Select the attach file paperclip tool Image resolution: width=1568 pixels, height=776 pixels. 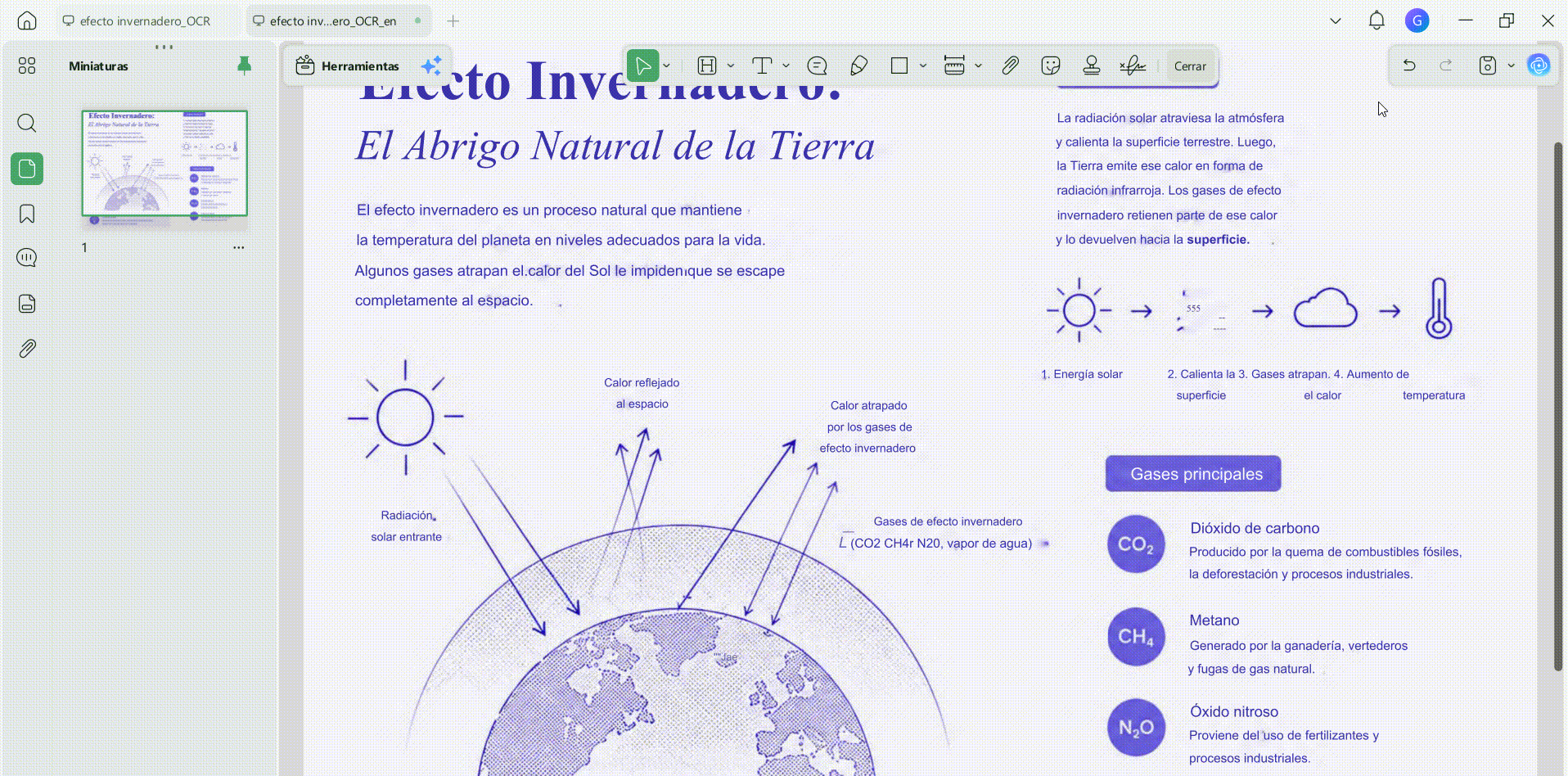tap(1010, 65)
